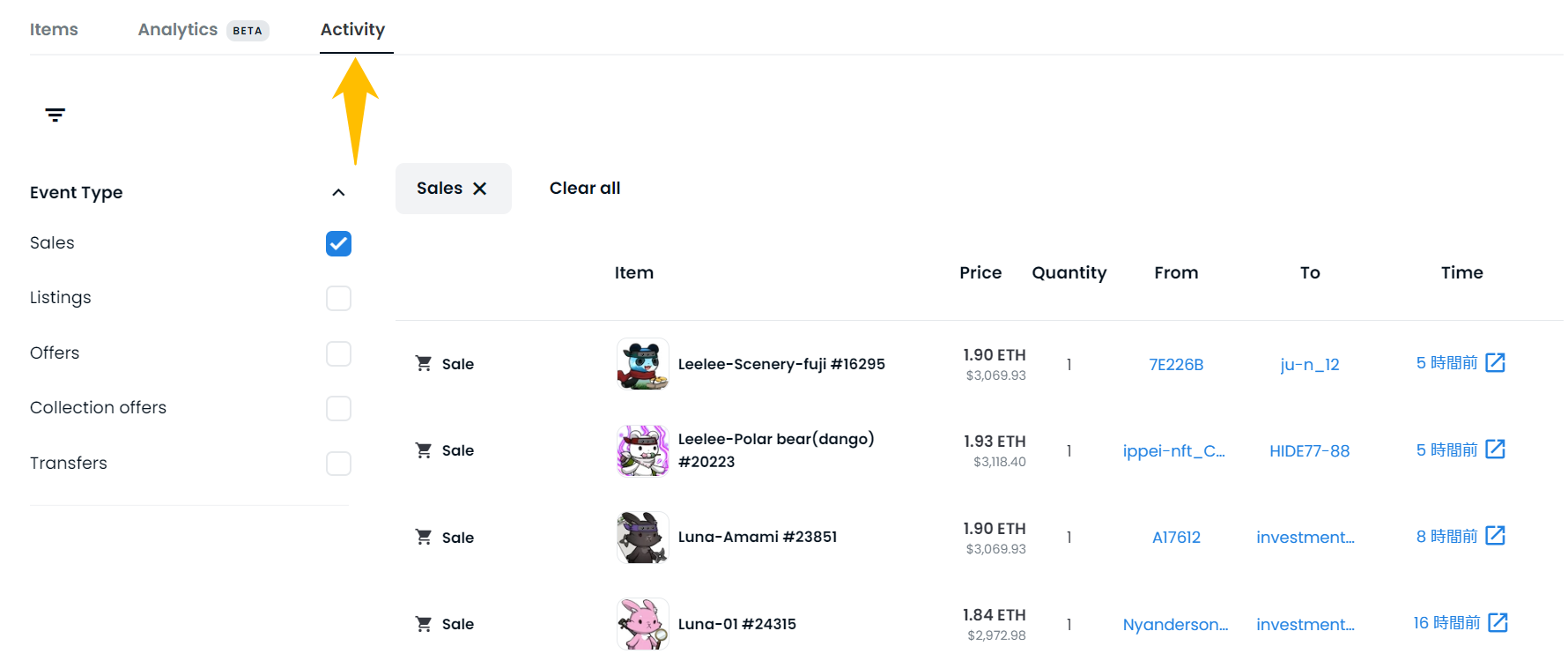Click the 1.84 ETH price
The width and height of the screenshot is (1568, 661).
click(995, 615)
